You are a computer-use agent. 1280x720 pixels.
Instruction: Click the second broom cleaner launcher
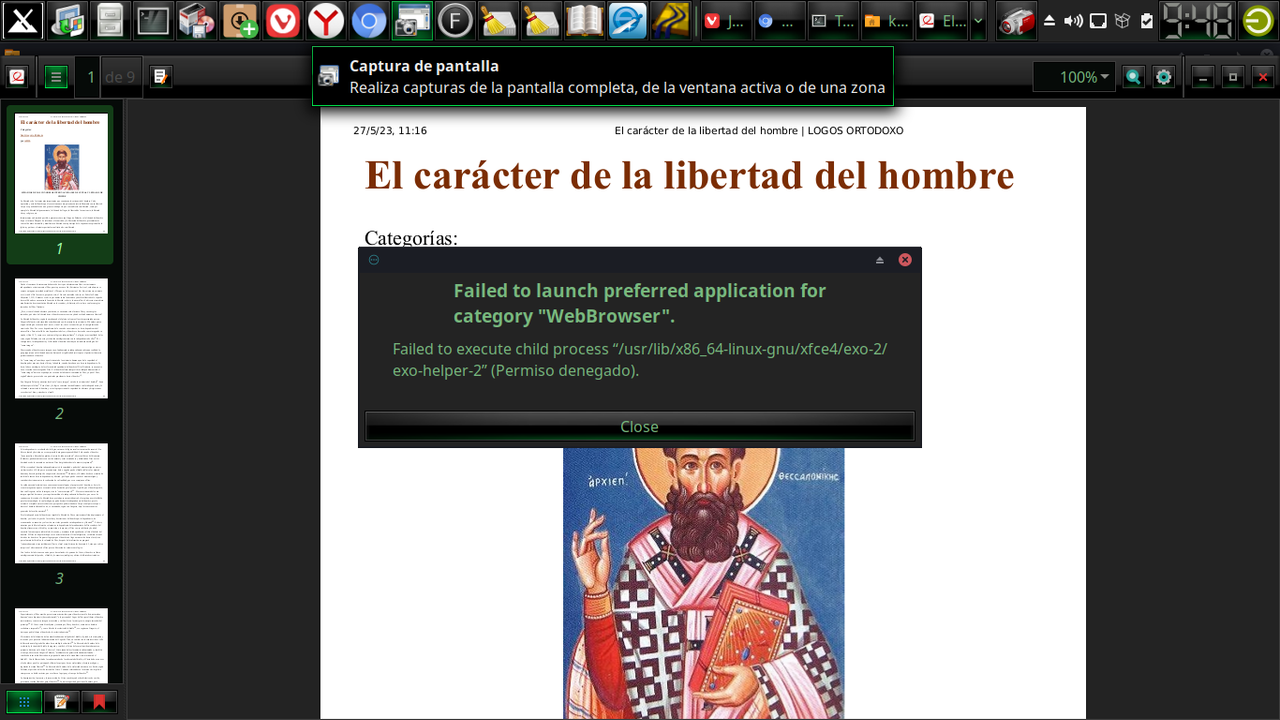click(x=541, y=20)
